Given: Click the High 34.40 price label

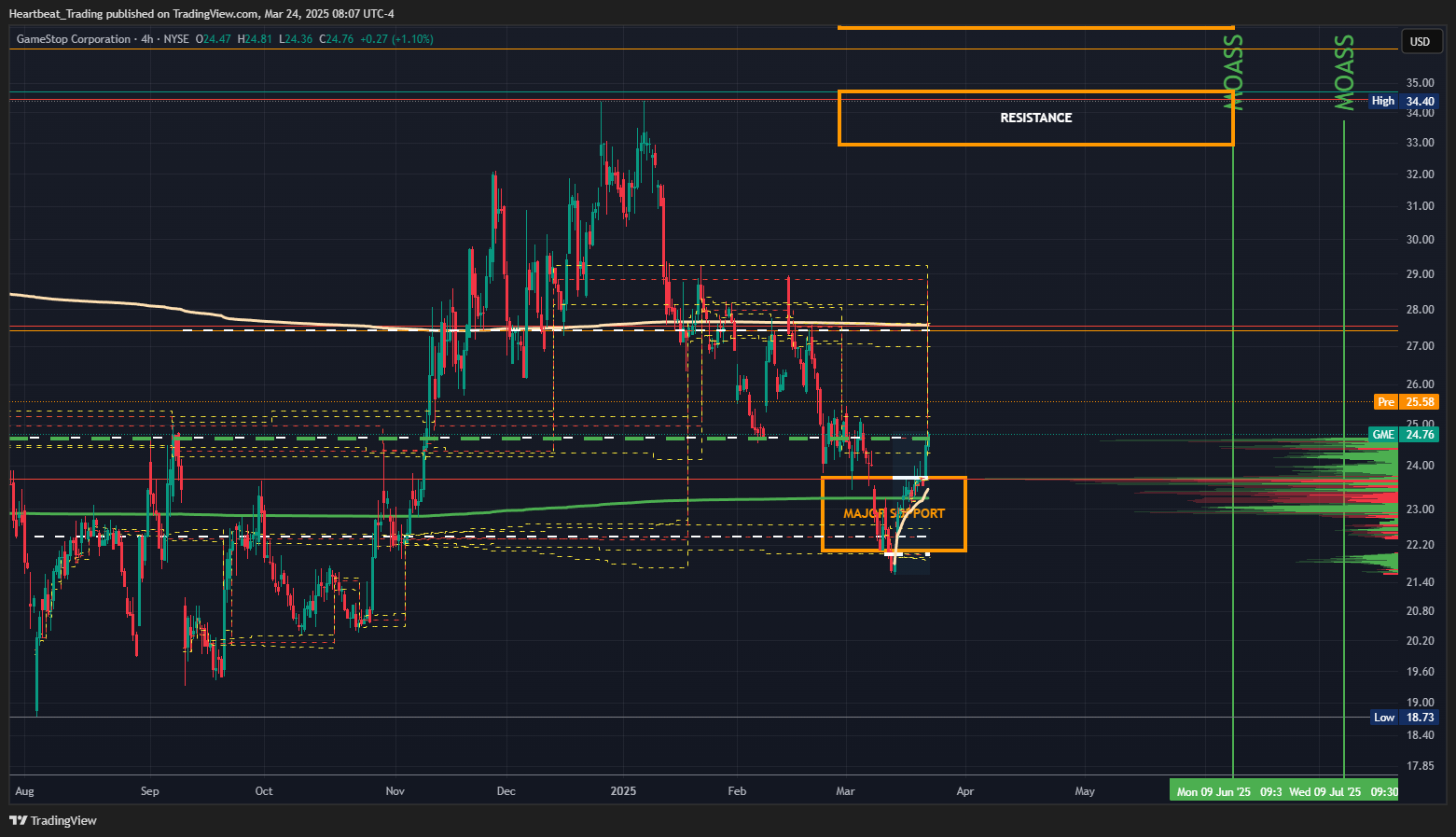Looking at the screenshot, I should pyautogui.click(x=1404, y=101).
